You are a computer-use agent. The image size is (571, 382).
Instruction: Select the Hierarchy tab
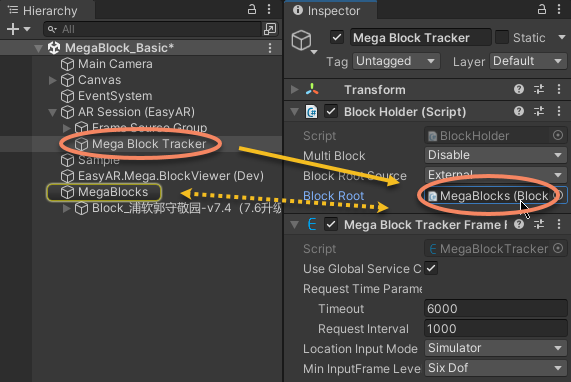coord(48,11)
